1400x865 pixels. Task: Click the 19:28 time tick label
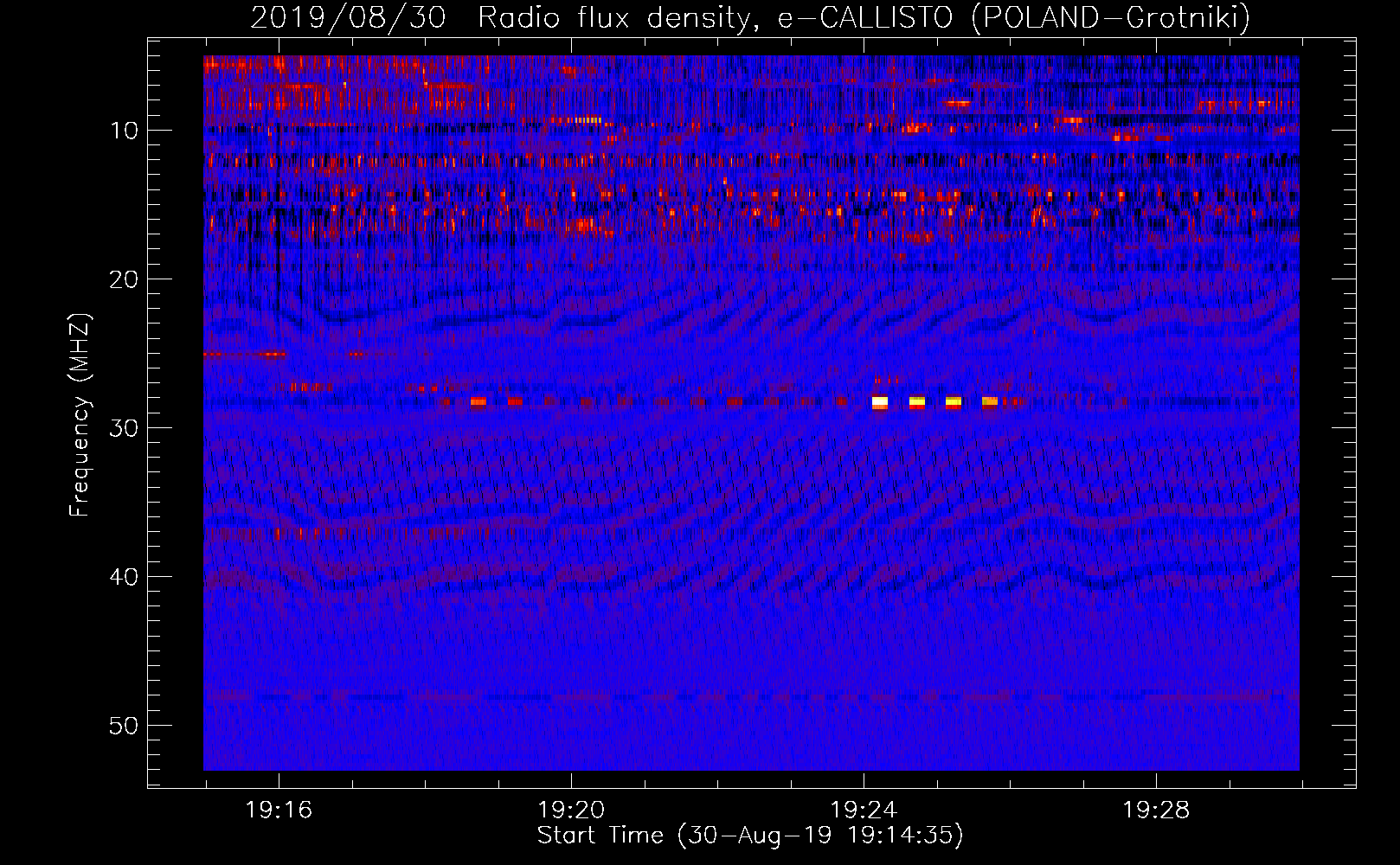click(x=1156, y=811)
